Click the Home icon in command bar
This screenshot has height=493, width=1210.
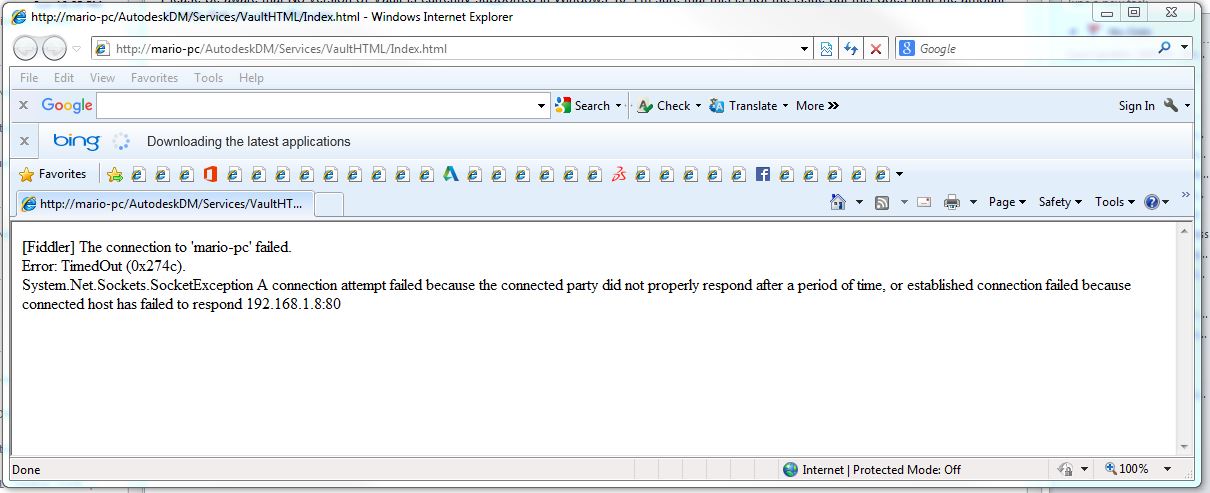pyautogui.click(x=838, y=202)
